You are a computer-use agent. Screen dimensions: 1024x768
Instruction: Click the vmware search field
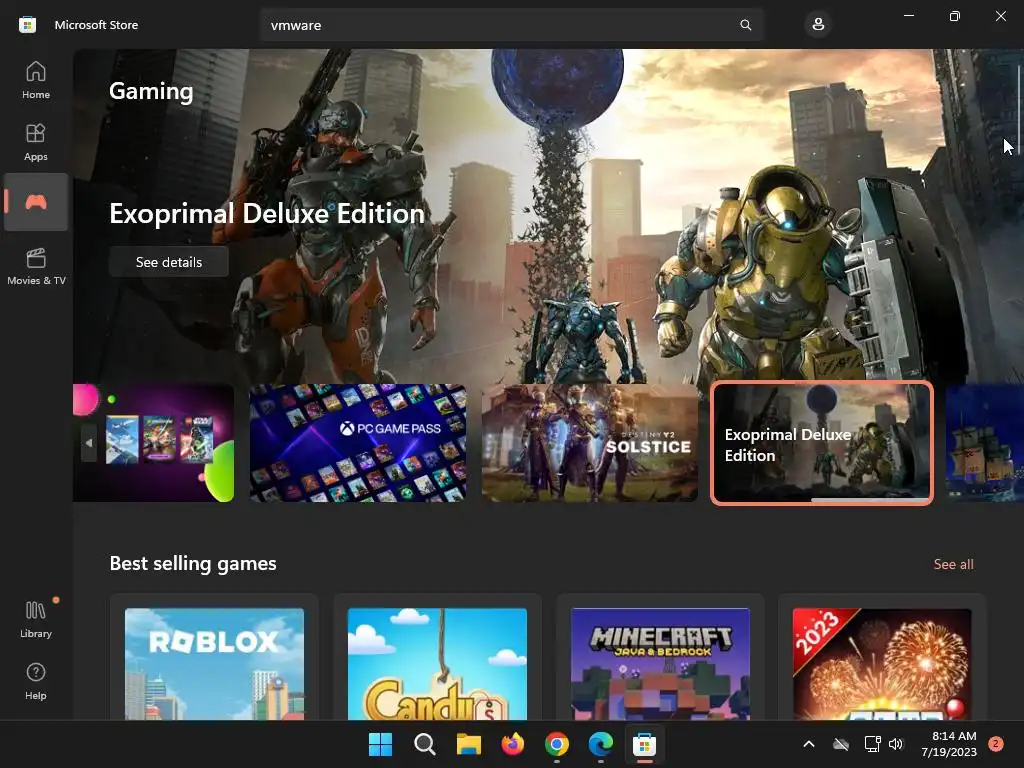pyautogui.click(x=511, y=25)
